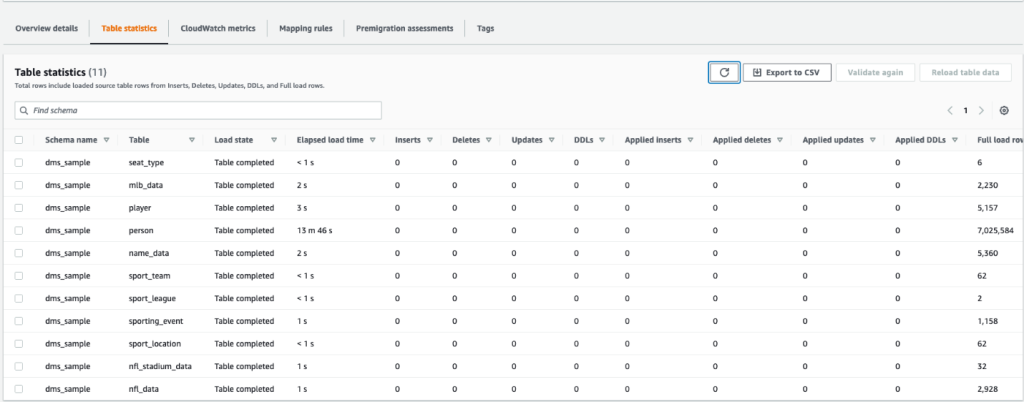Viewport: 1024px width, 402px height.
Task: Click the Reload table data button
Action: (x=965, y=72)
